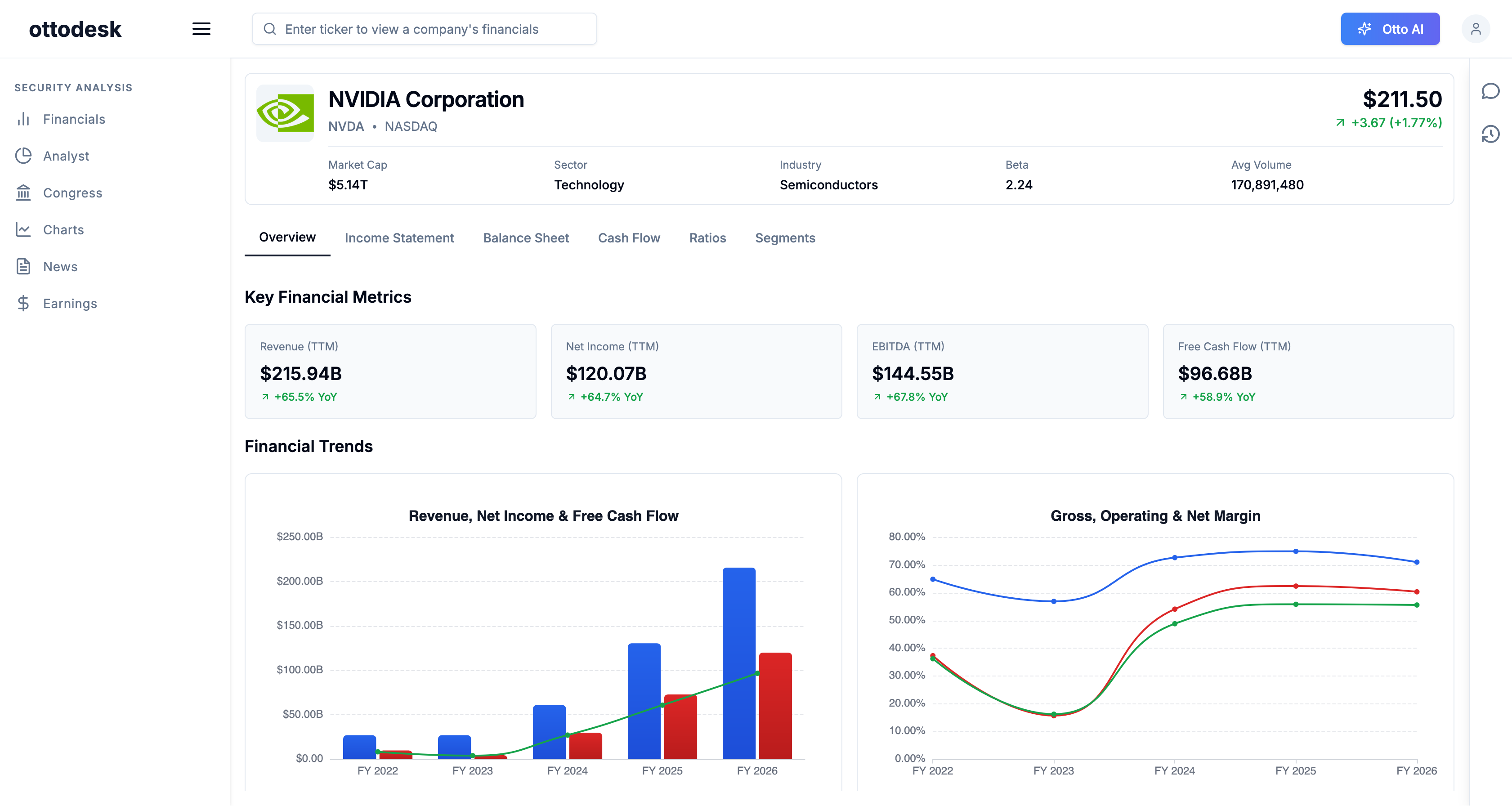
Task: Click the Analyst pie chart icon
Action: (23, 156)
